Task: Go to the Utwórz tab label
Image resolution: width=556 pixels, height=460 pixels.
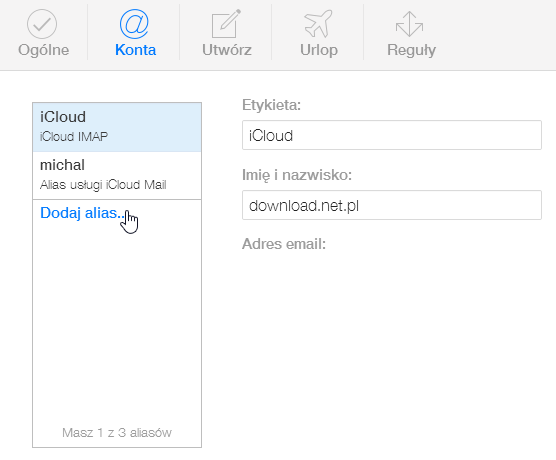Action: [227, 50]
